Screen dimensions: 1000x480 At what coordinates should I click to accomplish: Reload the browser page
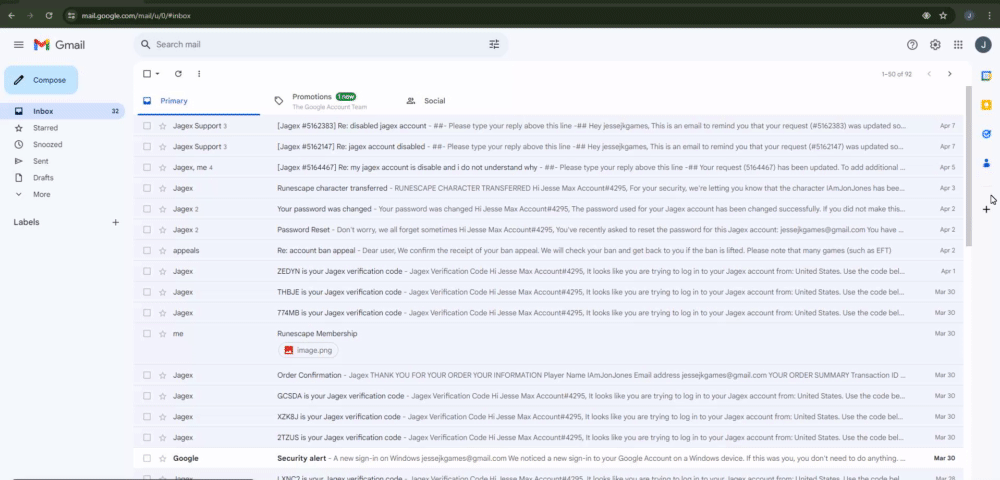click(49, 15)
